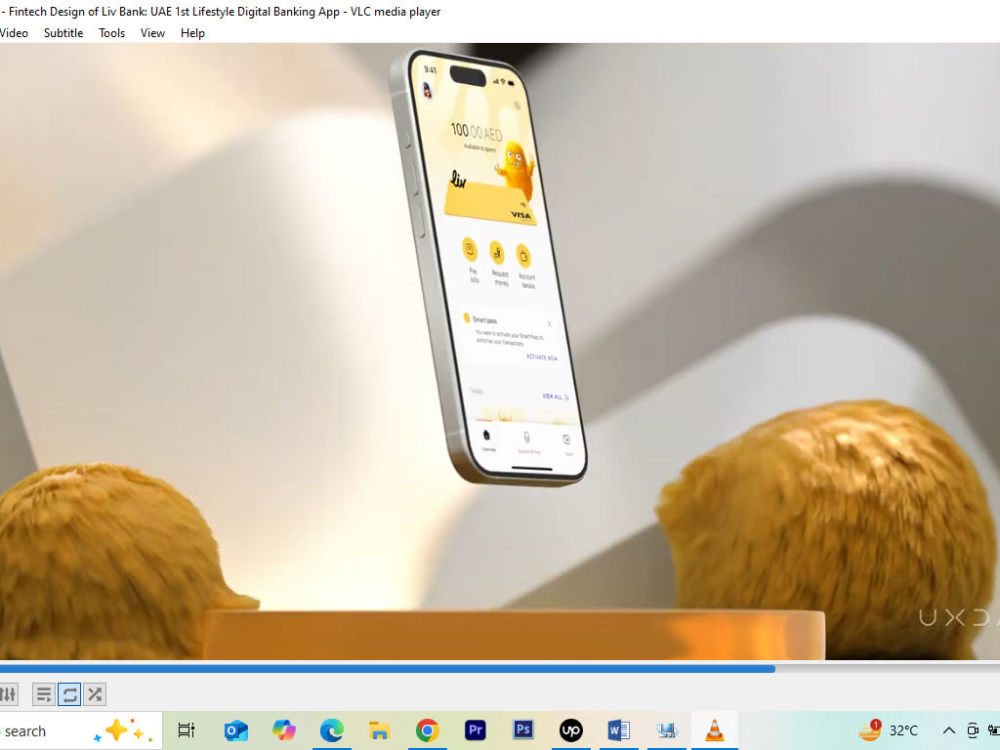Toggle the playlist view button
Screen dimensions: 1000x750
(x=44, y=694)
